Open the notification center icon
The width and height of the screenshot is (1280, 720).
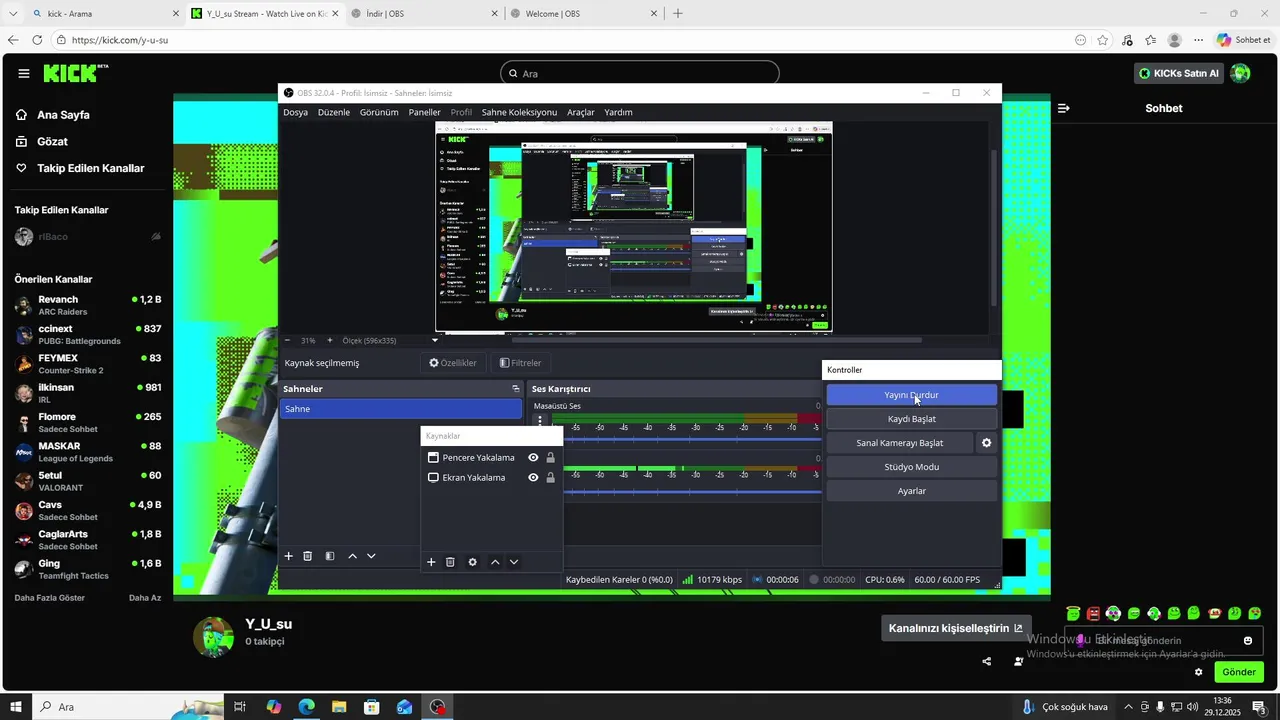[x=1258, y=707]
